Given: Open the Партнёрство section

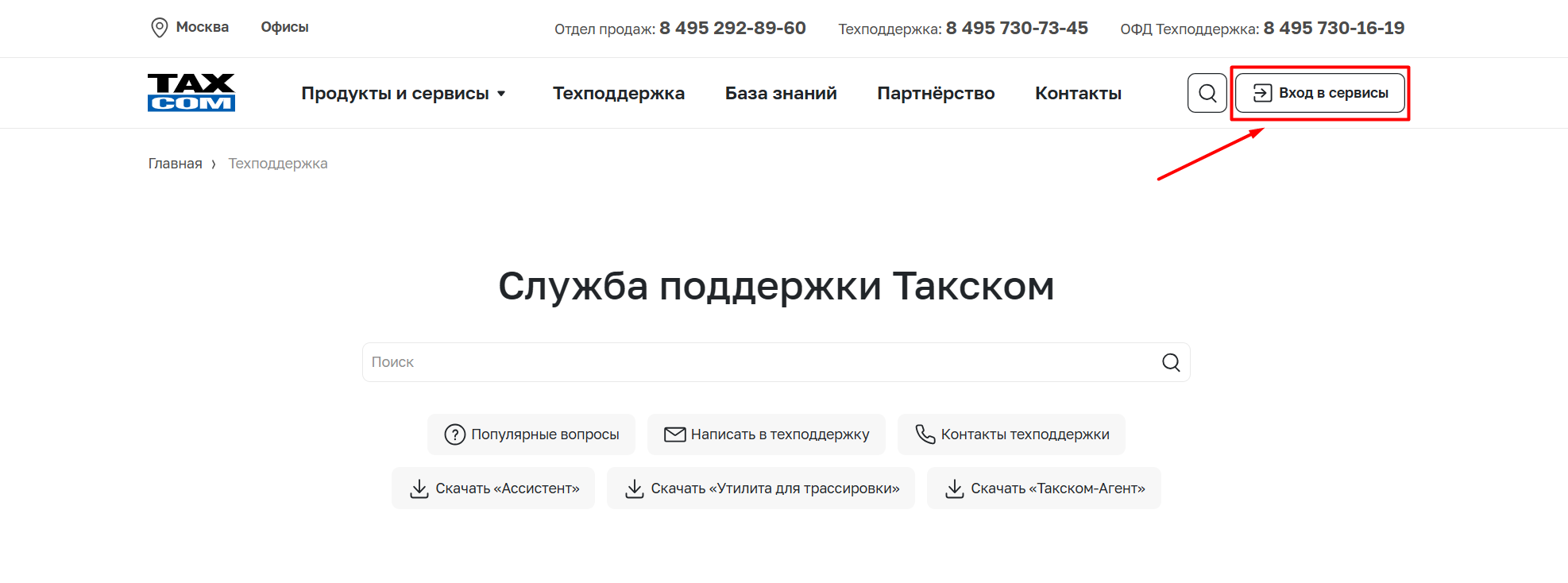Looking at the screenshot, I should 936,93.
